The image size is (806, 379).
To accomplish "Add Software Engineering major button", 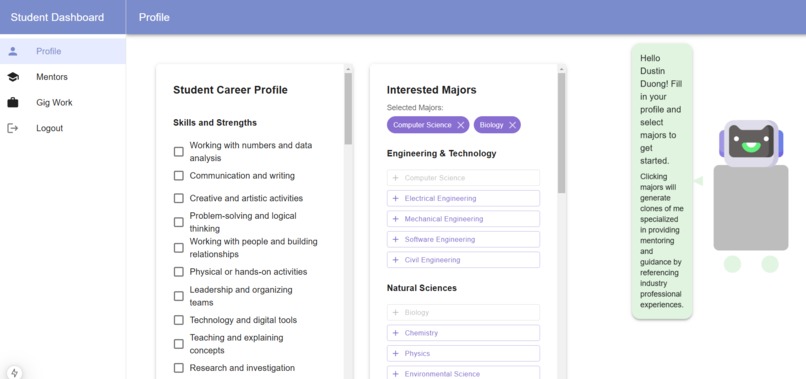I will 463,239.
